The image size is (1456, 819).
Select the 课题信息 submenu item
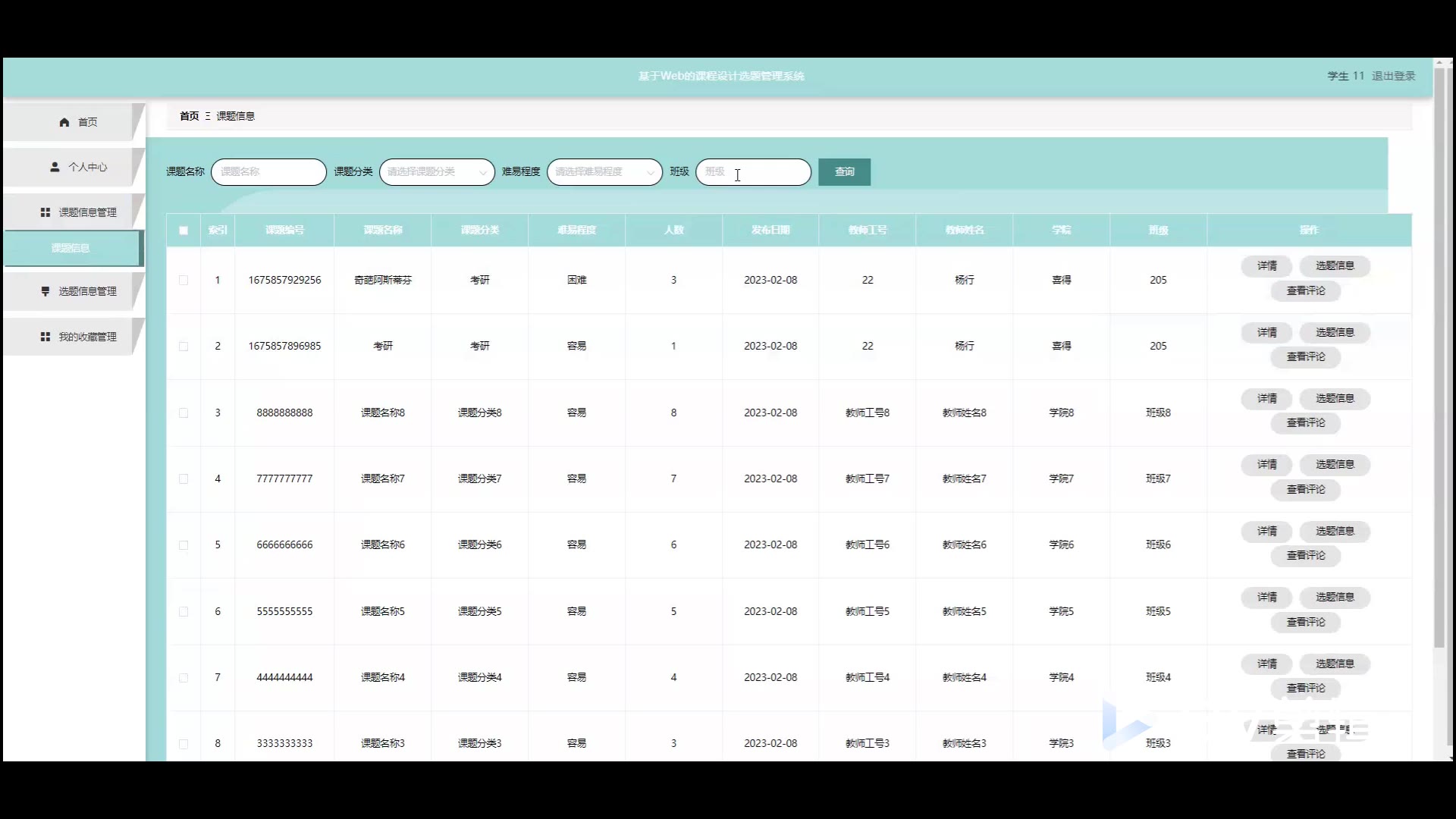[71, 248]
